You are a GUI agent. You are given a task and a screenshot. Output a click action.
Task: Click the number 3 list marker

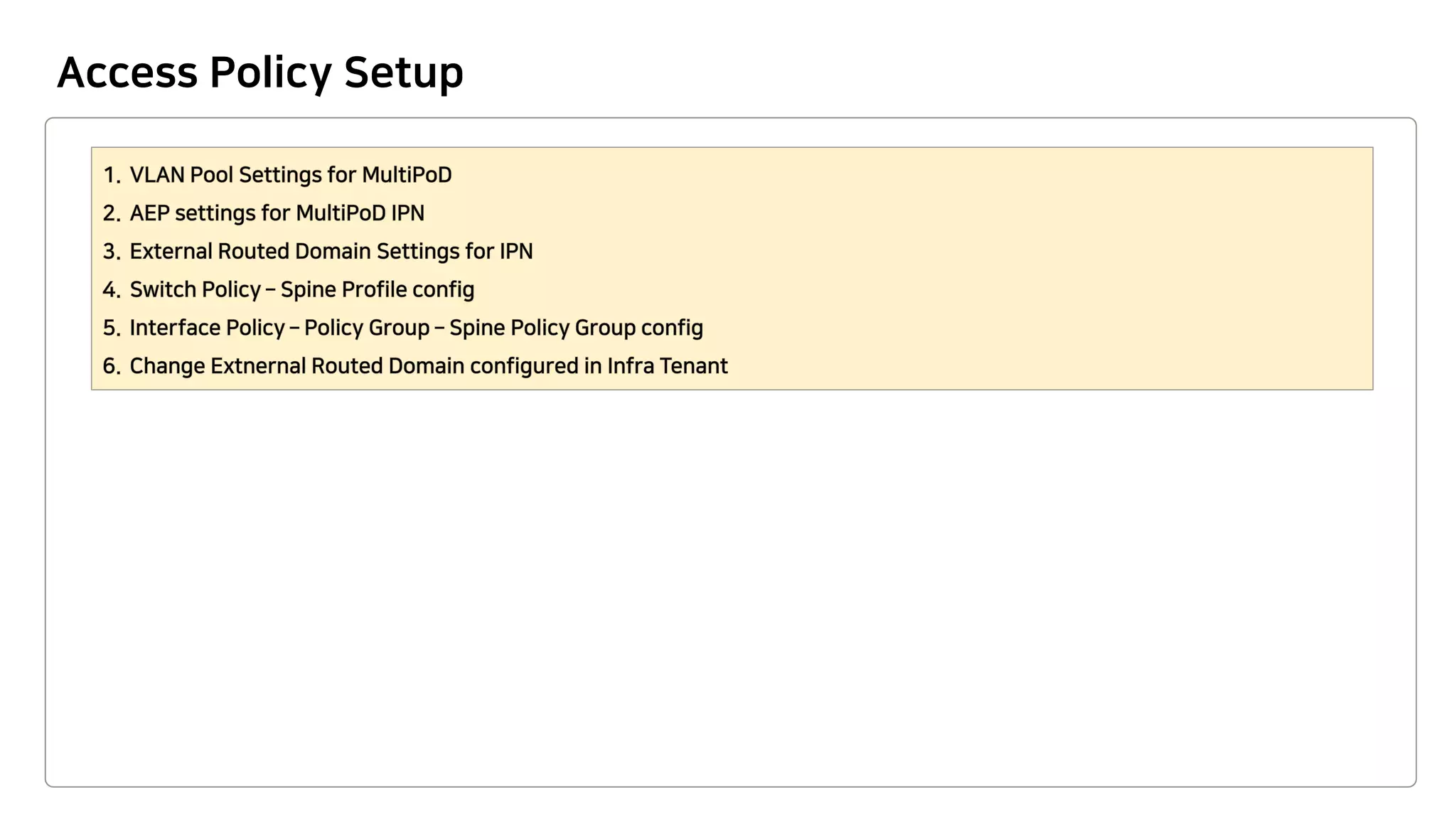point(112,252)
